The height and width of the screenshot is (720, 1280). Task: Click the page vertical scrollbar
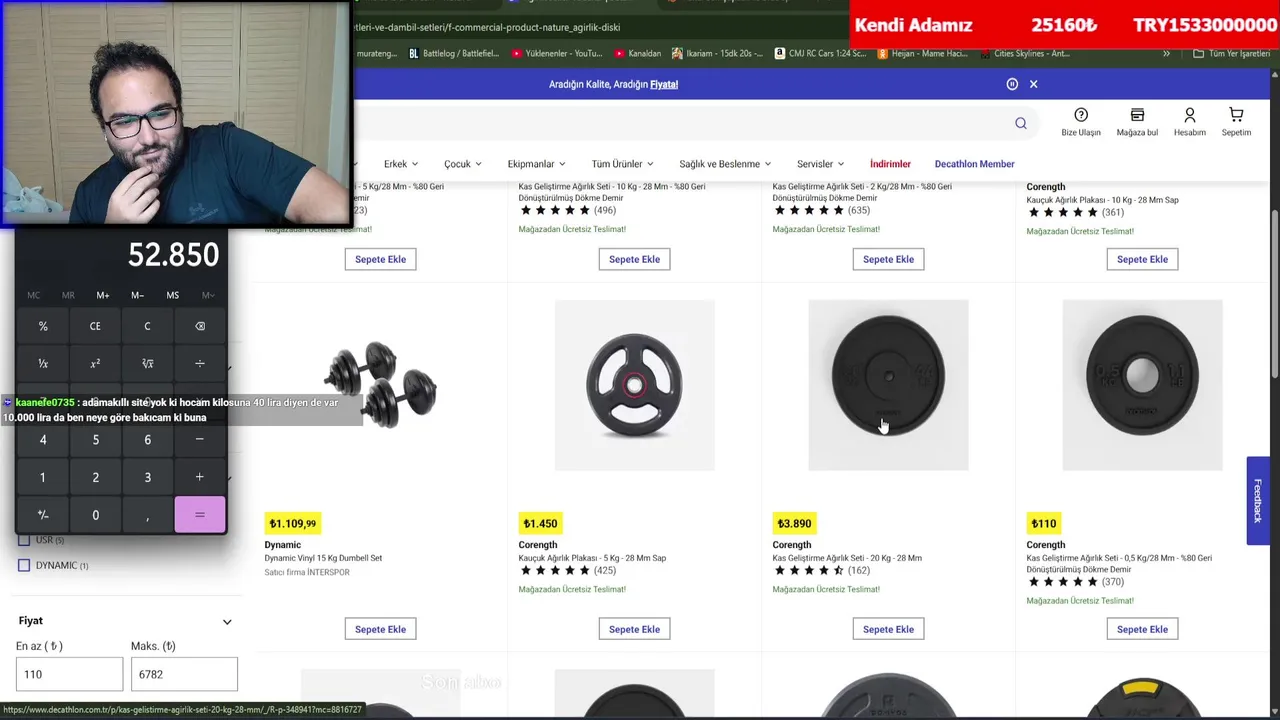[x=1274, y=295]
